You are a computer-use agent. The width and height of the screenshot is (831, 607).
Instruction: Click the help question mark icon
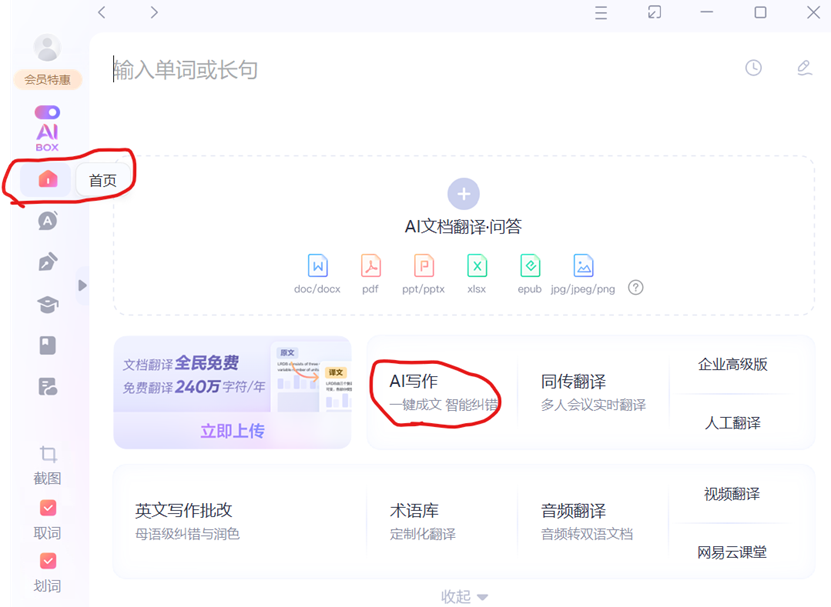coord(635,287)
